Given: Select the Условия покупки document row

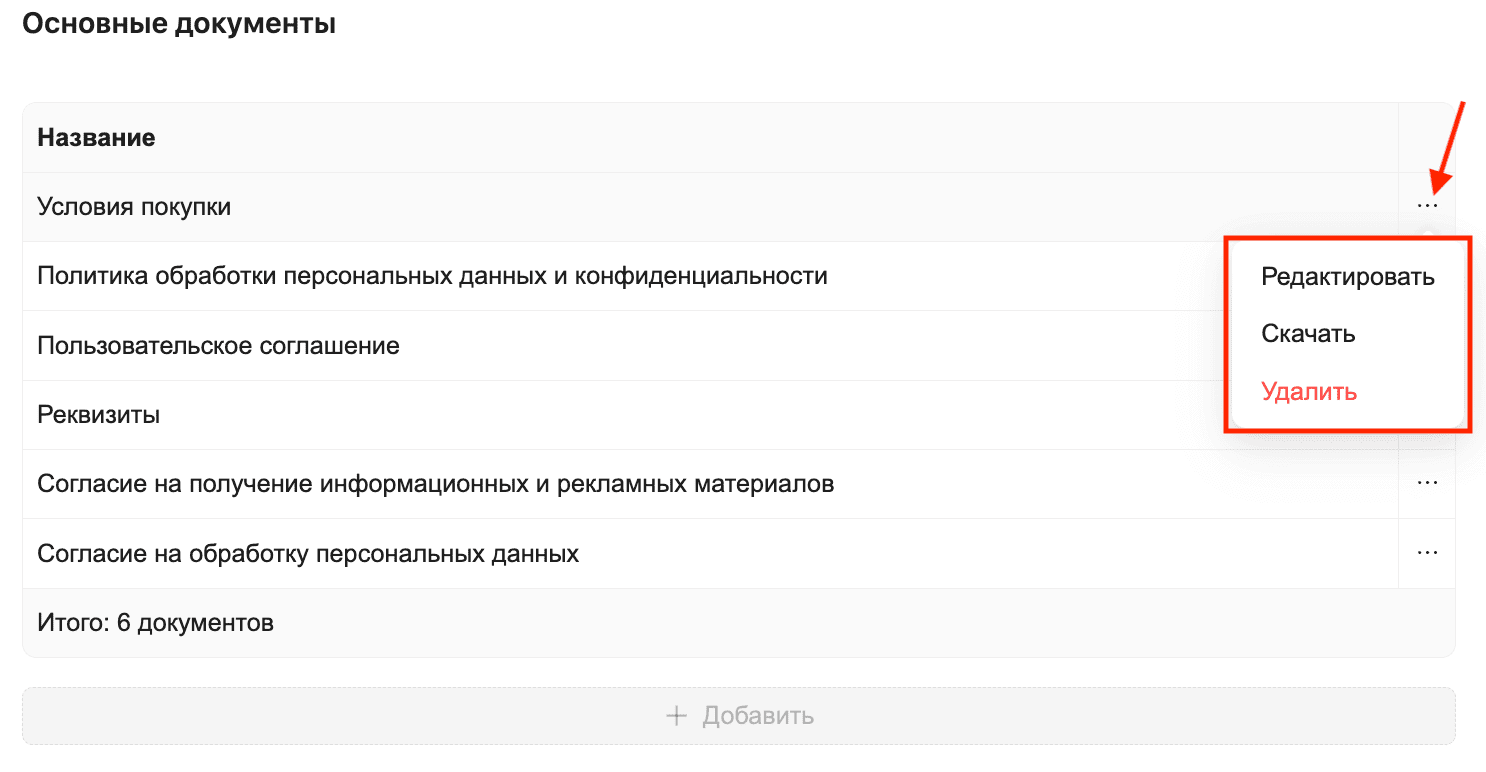Looking at the screenshot, I should pyautogui.click(x=134, y=207).
